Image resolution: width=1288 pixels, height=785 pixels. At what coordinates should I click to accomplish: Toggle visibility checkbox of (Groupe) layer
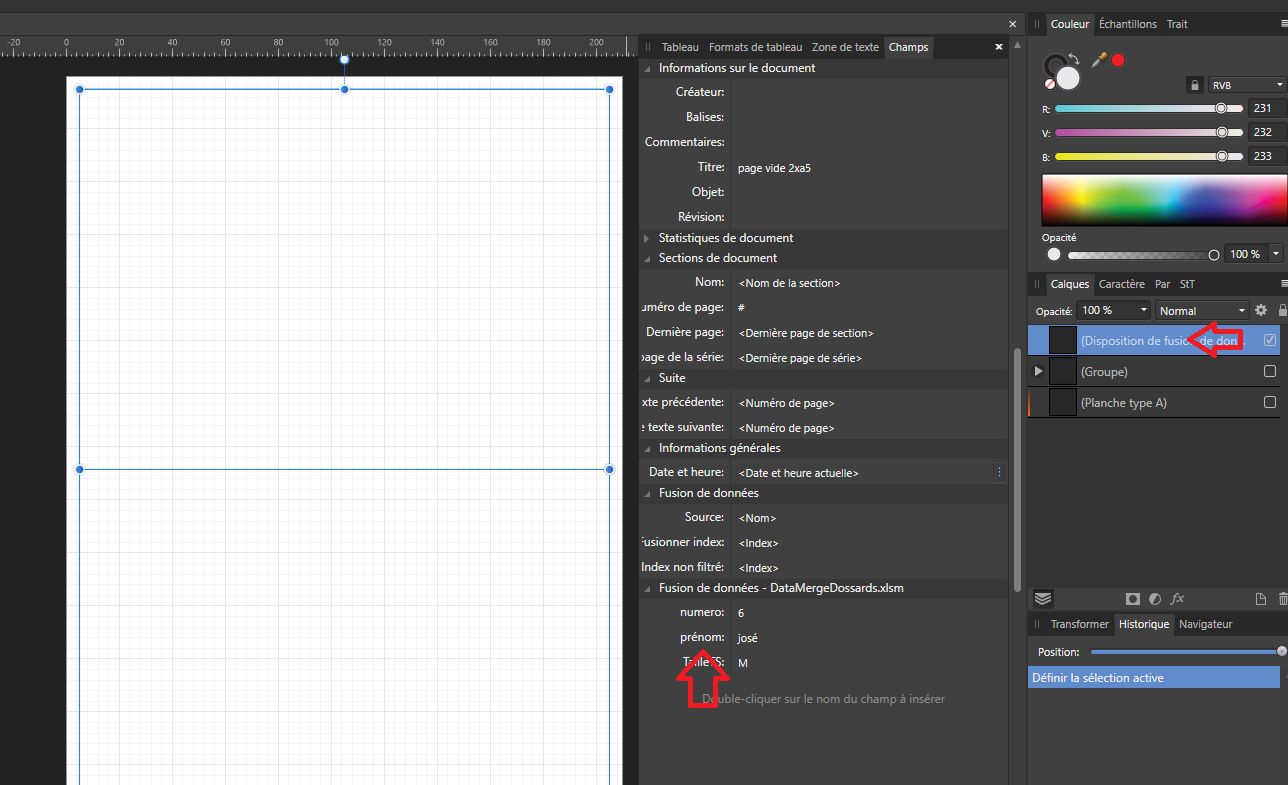tap(1270, 371)
